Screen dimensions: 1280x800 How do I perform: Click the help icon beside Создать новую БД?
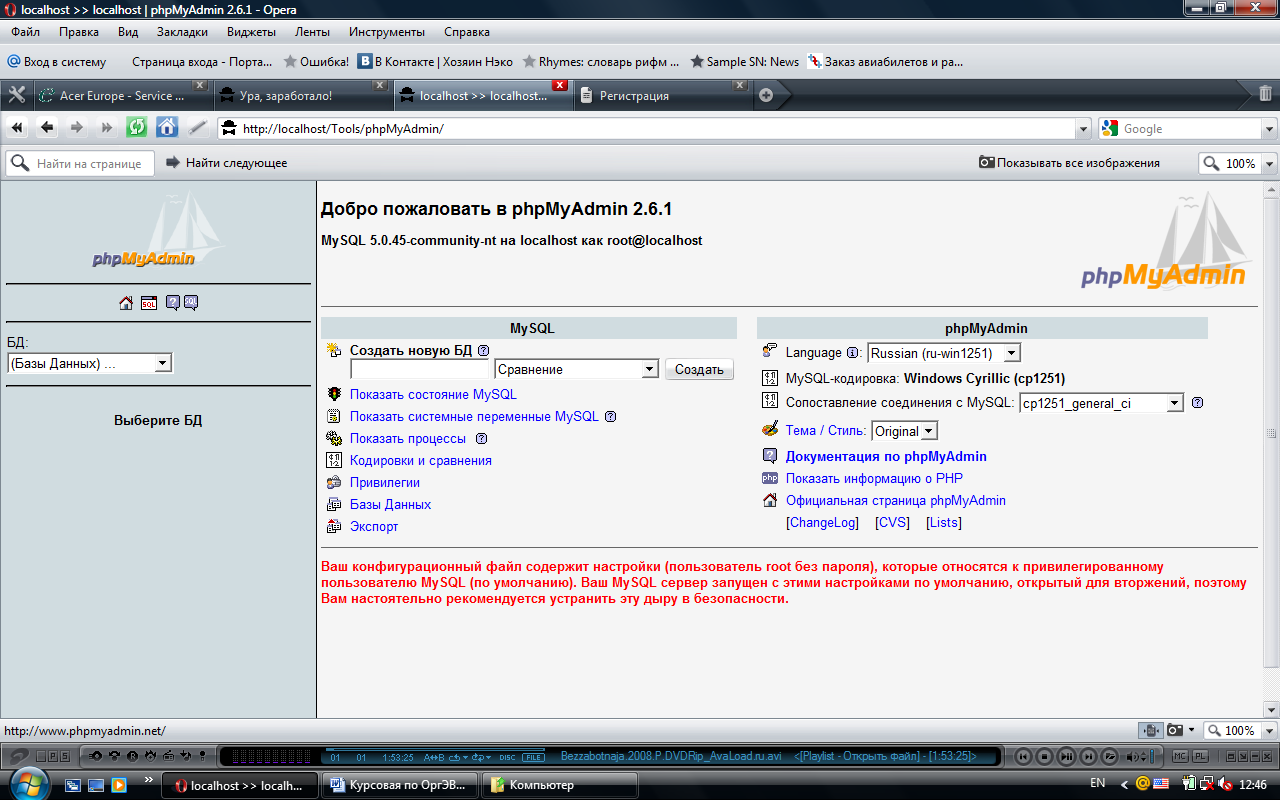[x=483, y=351]
